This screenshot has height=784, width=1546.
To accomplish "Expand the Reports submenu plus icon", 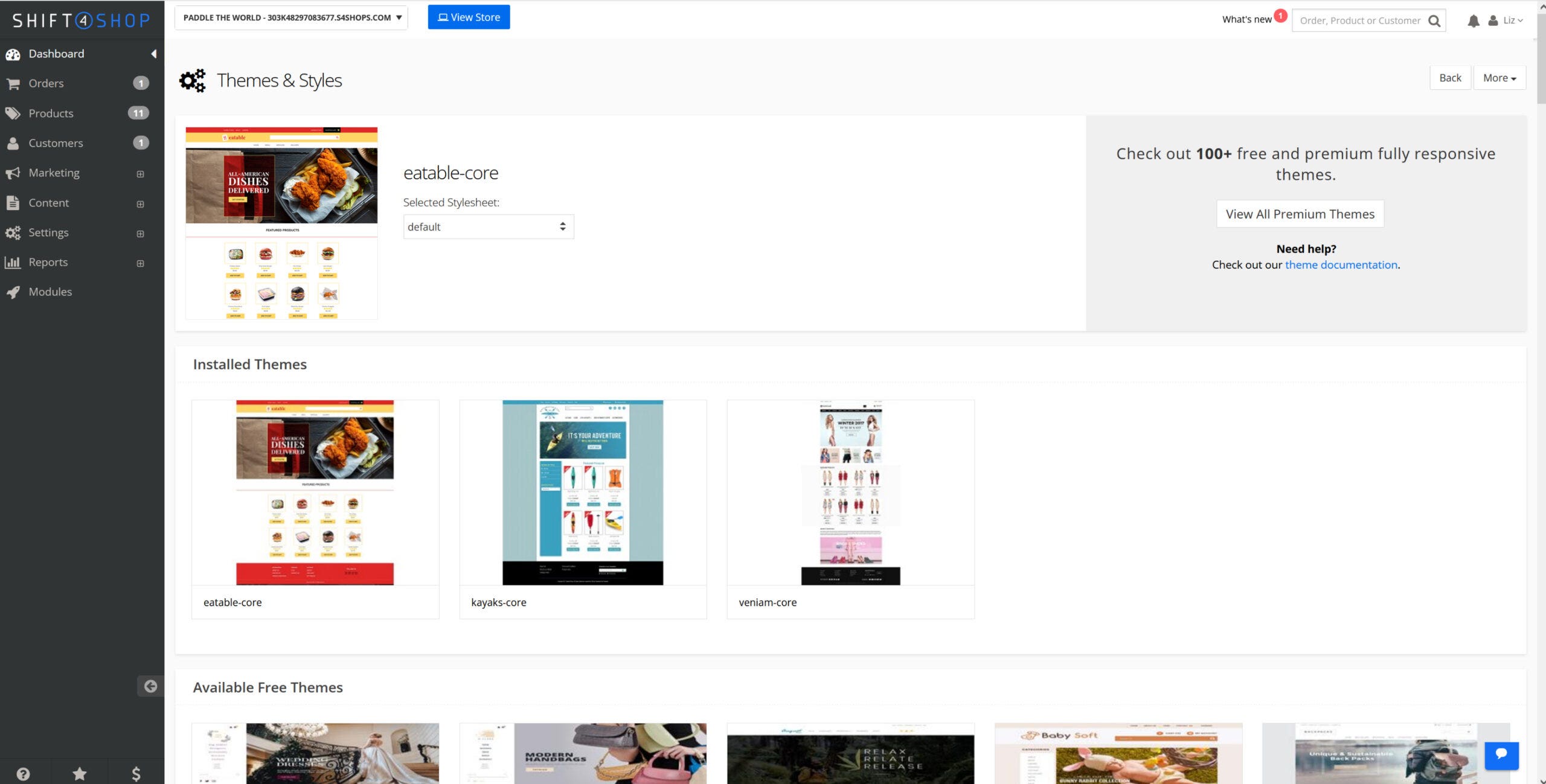I will coord(140,263).
